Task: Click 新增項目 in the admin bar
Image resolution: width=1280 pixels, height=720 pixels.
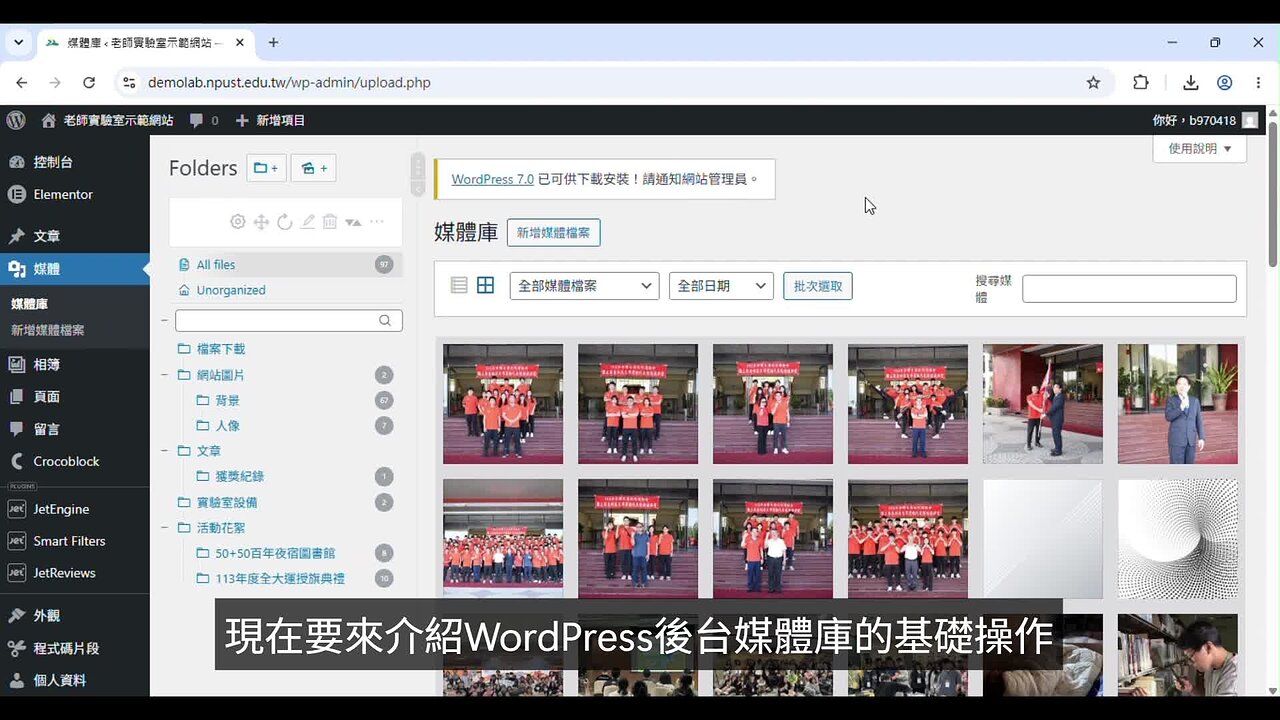Action: click(x=271, y=120)
